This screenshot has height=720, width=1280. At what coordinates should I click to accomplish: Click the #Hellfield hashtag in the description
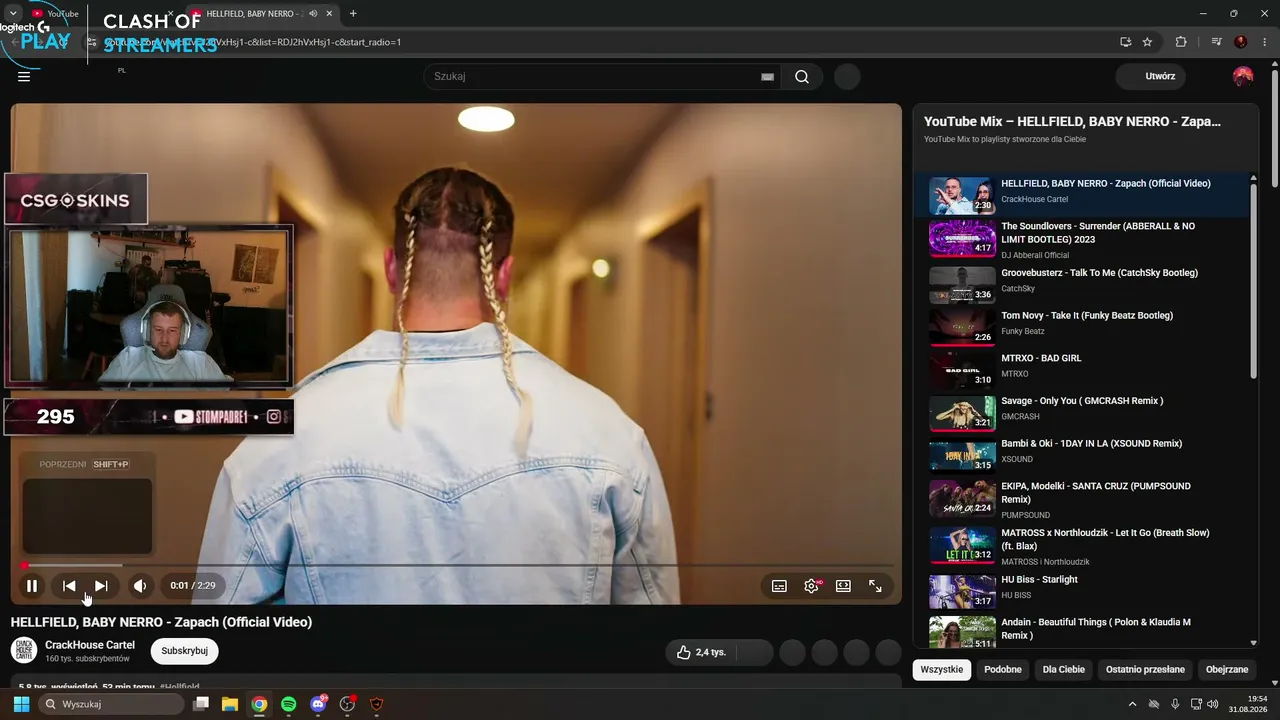click(180, 687)
